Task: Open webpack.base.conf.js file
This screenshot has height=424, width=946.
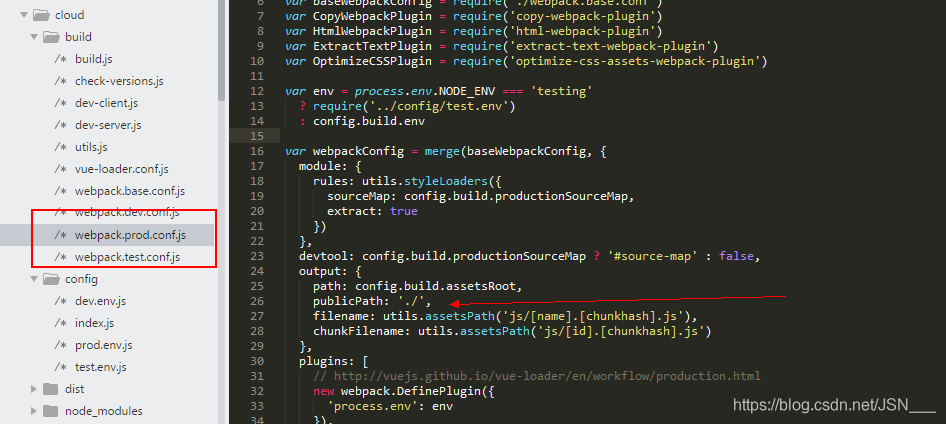Action: 130,191
